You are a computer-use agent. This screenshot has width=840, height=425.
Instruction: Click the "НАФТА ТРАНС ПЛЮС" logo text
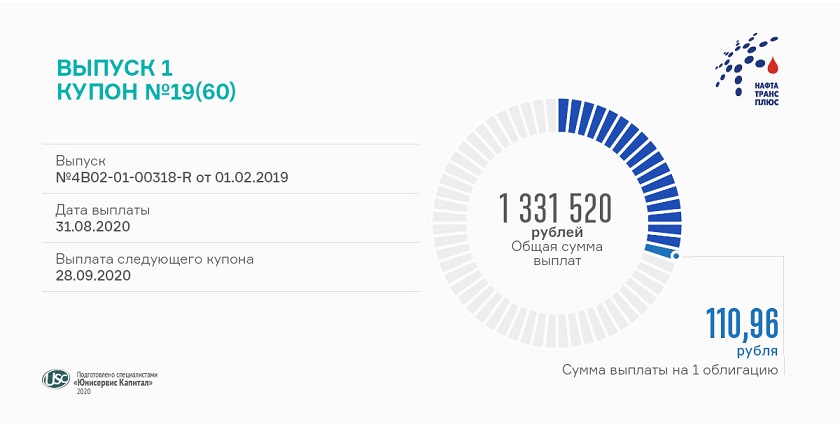point(767,94)
